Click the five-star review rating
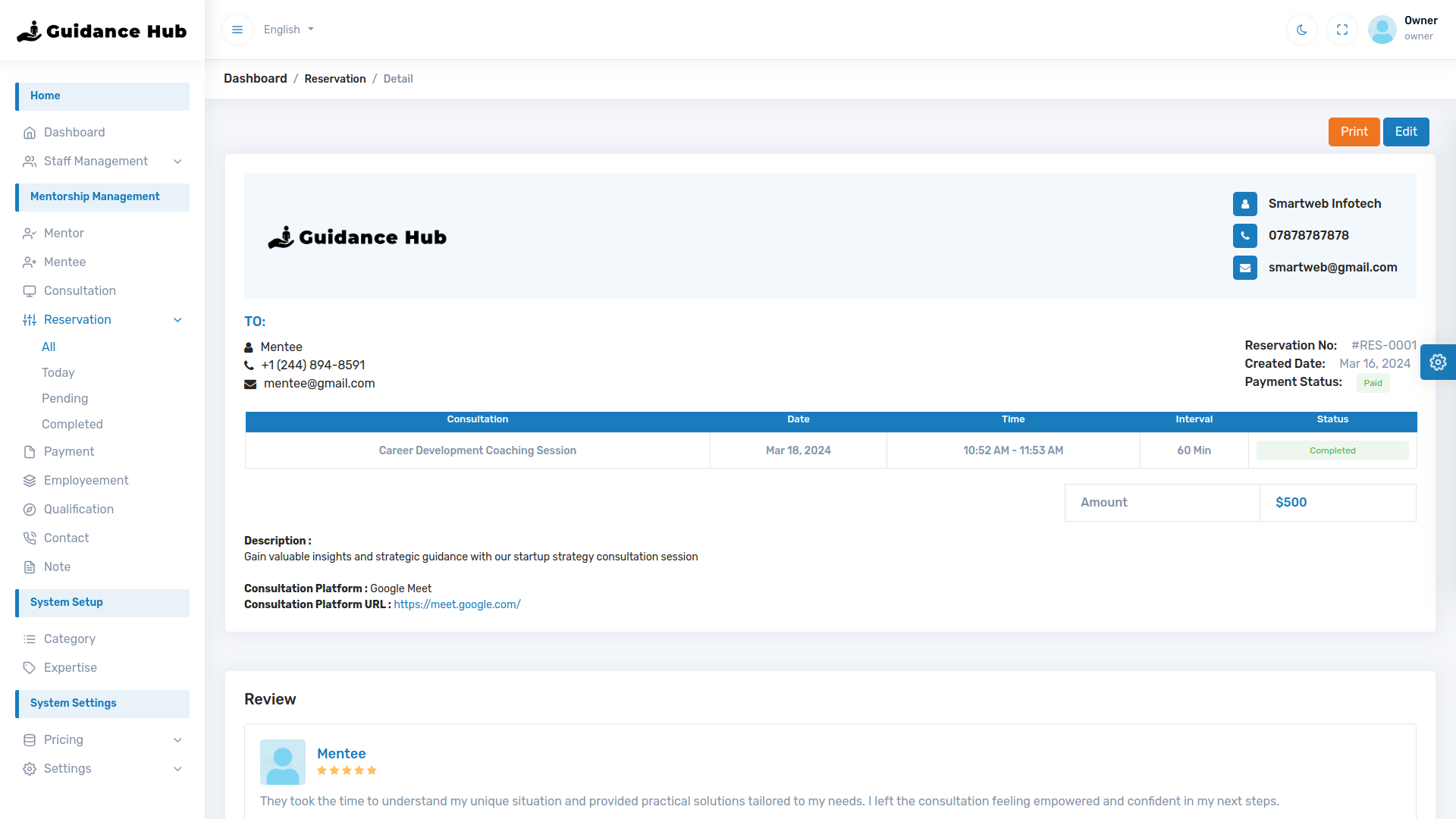1456x819 pixels. pos(347,770)
